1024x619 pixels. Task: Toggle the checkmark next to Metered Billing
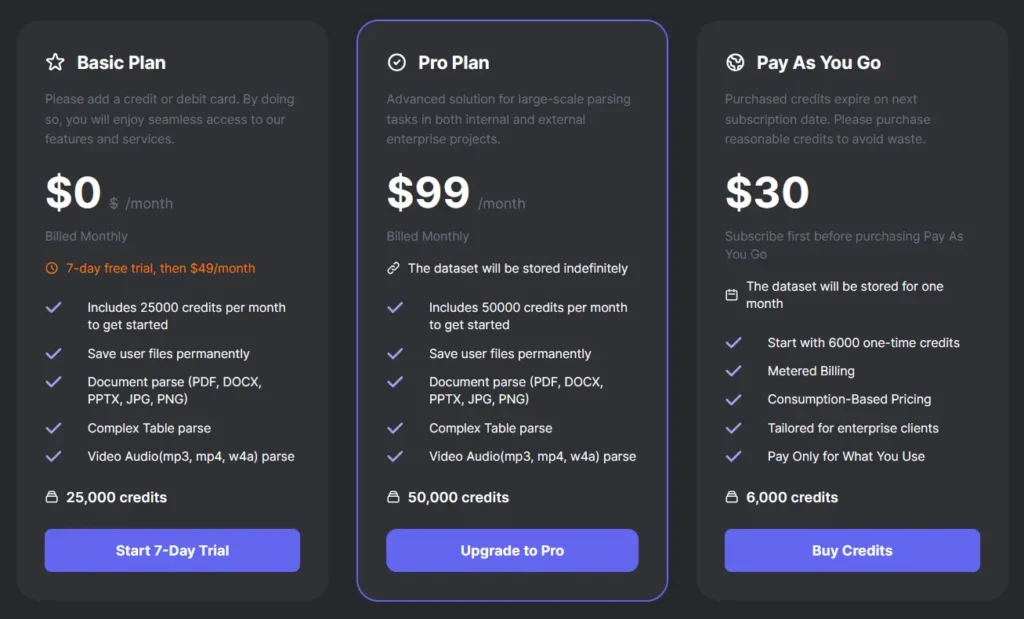735,371
